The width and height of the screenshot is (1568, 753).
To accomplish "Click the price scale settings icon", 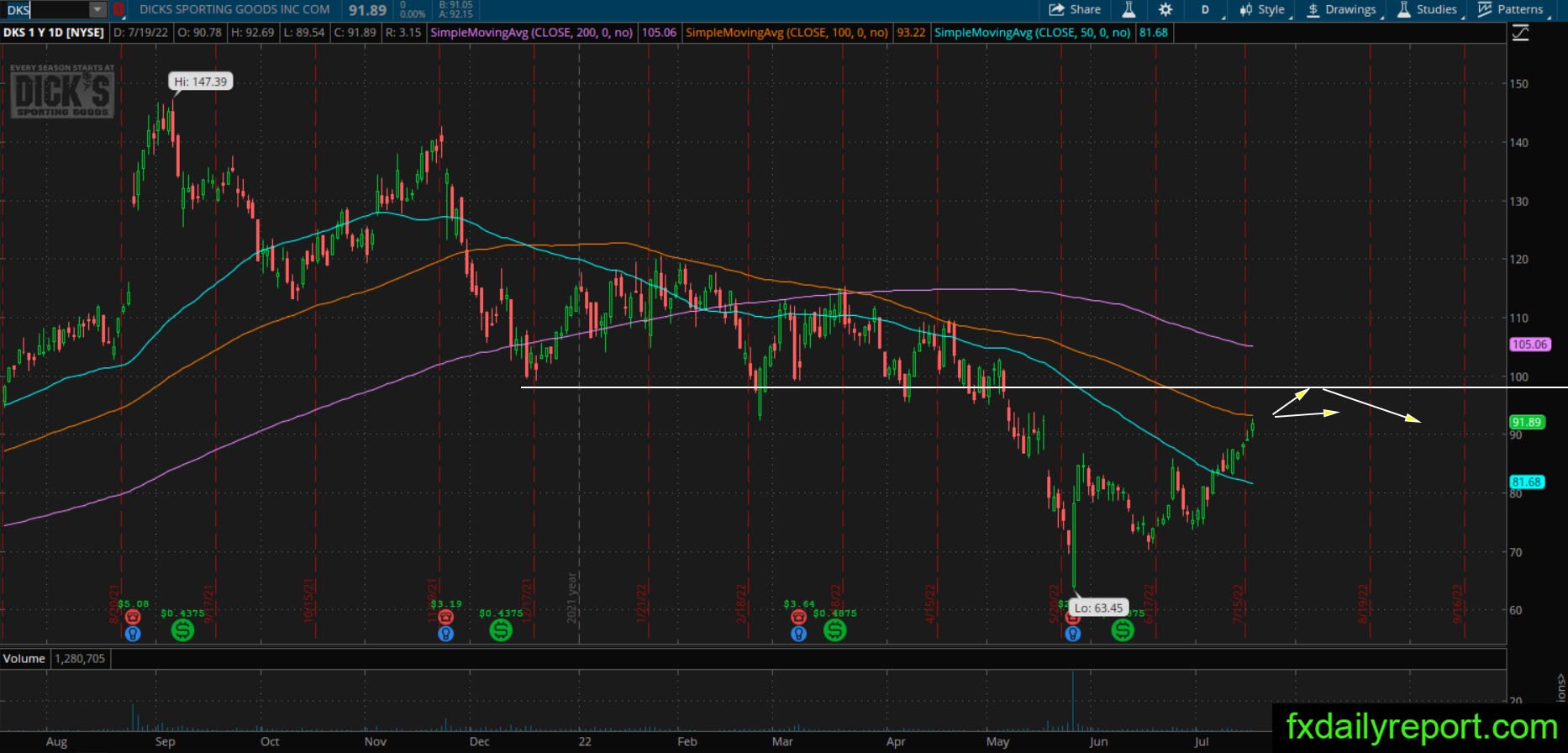I will click(x=1520, y=34).
